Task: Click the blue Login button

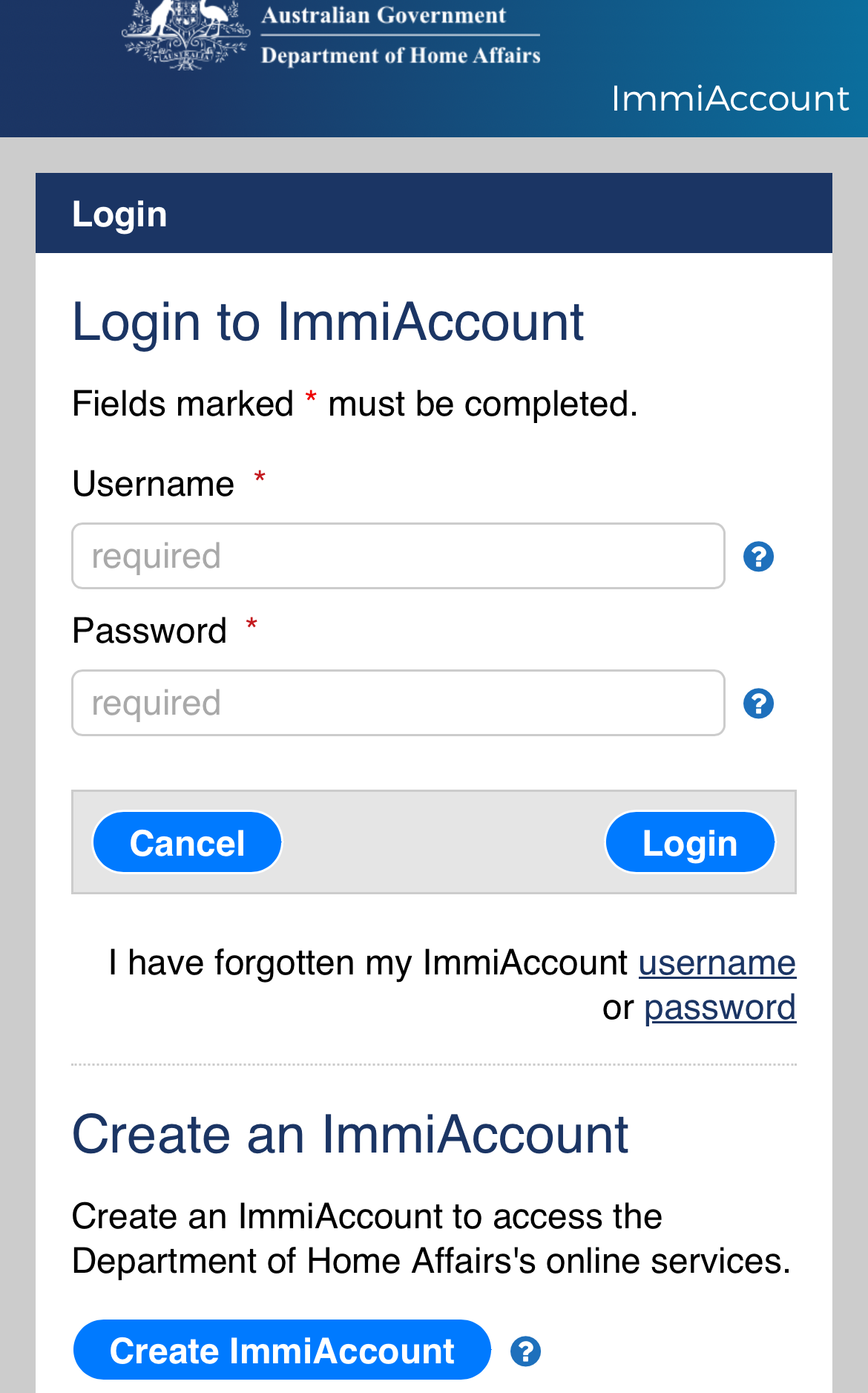Action: 690,842
